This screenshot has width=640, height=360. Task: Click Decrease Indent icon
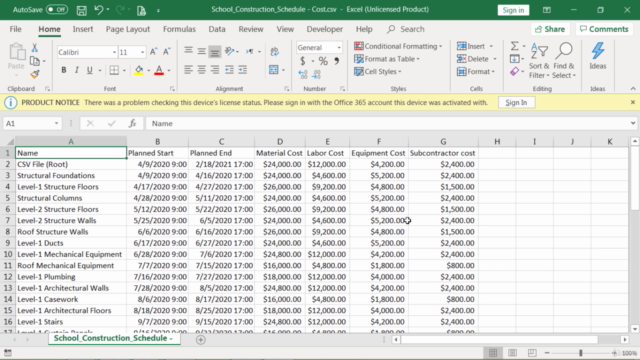click(229, 70)
